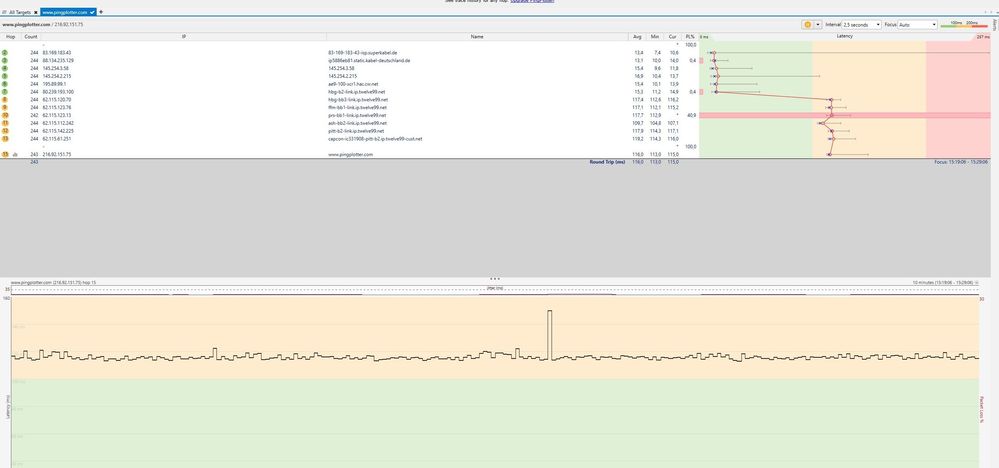Click name ae9-100-xcr1.hac.cw.net
This screenshot has height=468, width=999.
353,83
